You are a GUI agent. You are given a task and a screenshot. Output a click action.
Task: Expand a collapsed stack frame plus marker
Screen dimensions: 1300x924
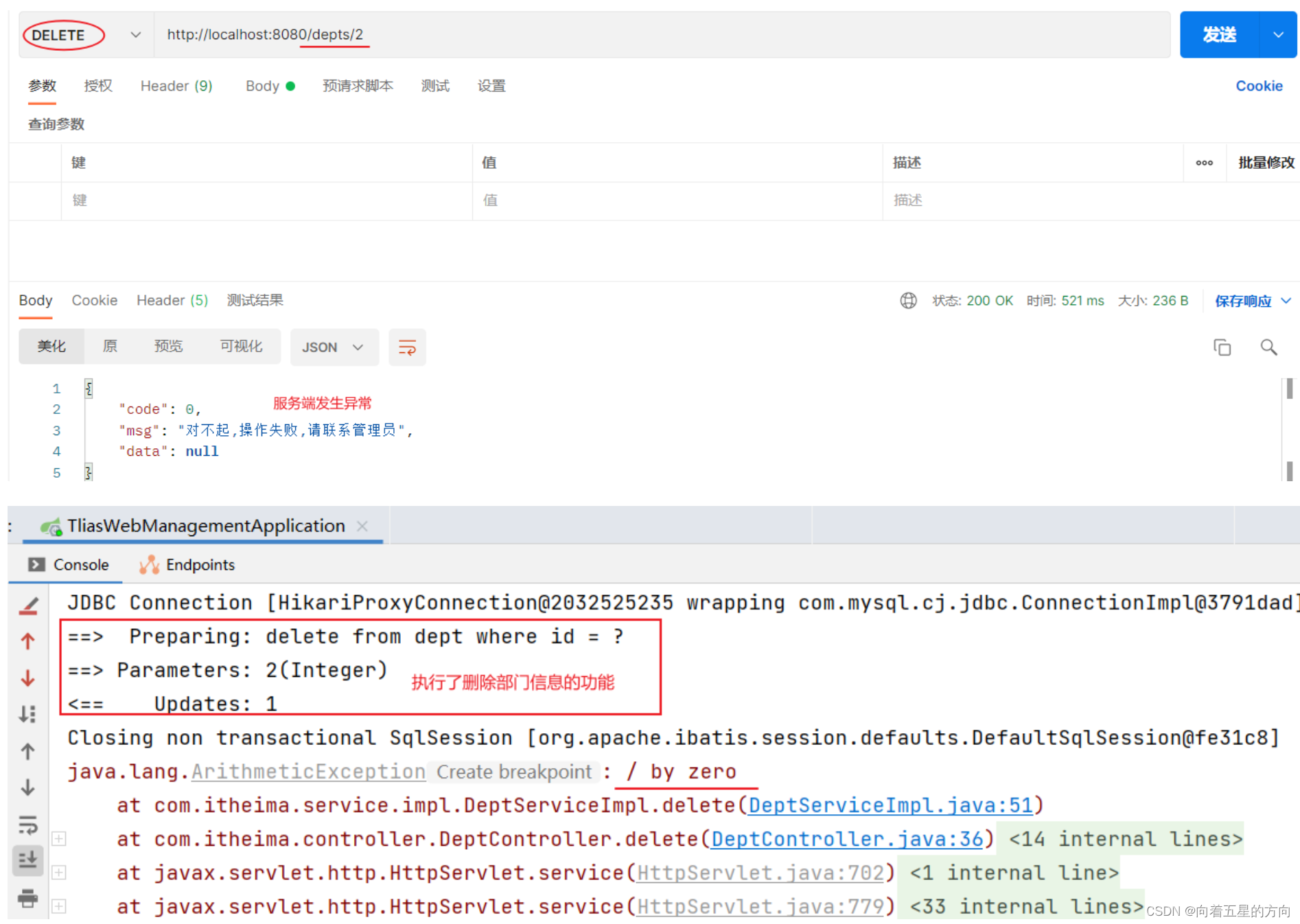(x=58, y=838)
